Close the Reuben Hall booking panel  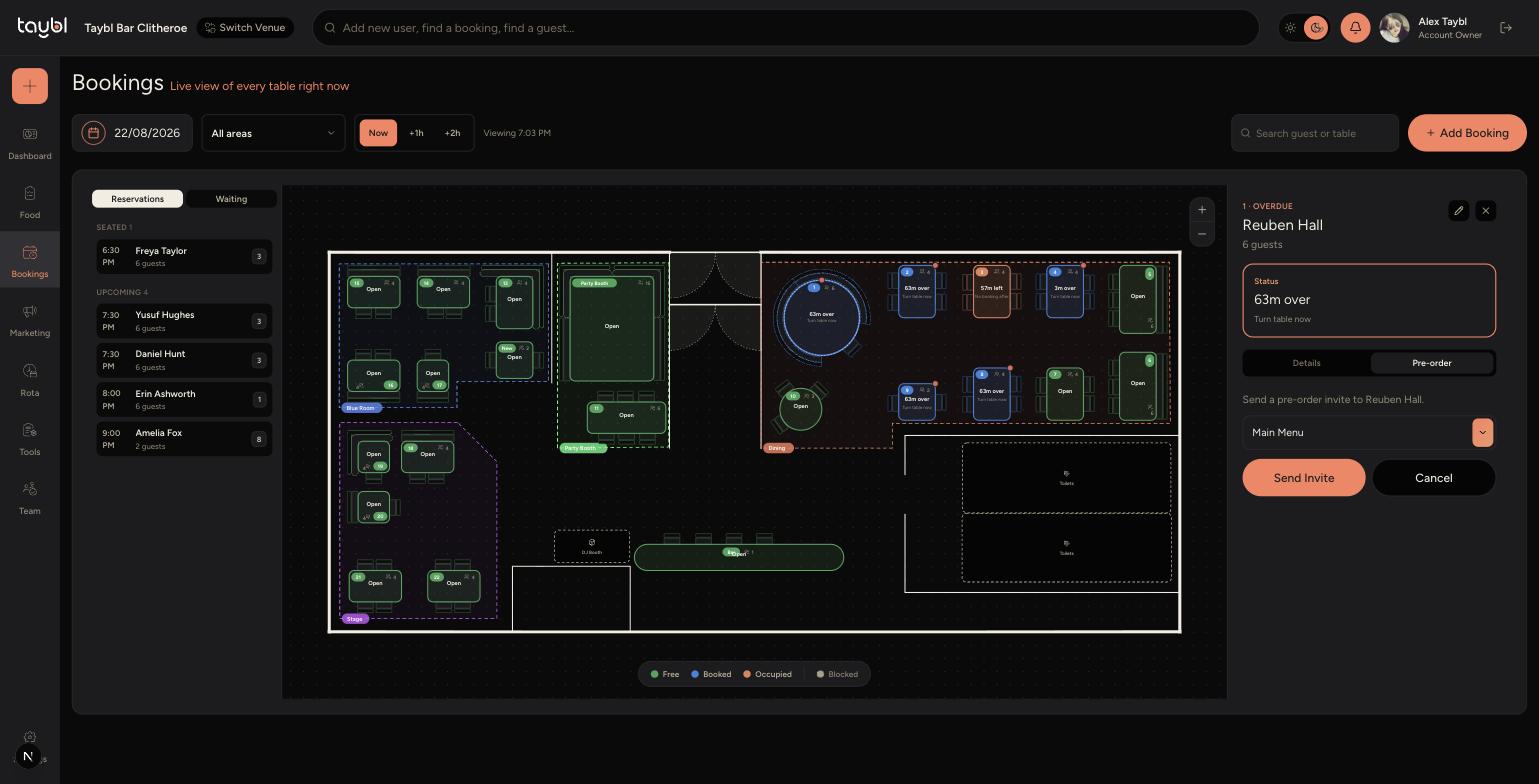pyautogui.click(x=1486, y=211)
